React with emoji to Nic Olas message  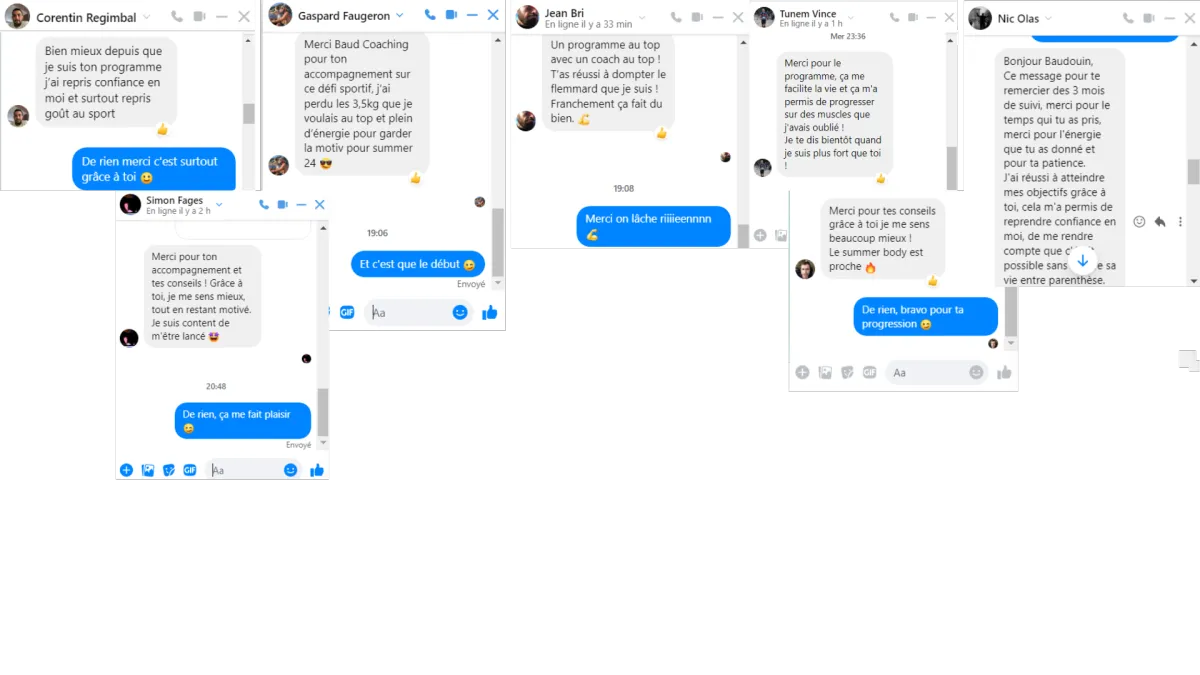click(1139, 222)
